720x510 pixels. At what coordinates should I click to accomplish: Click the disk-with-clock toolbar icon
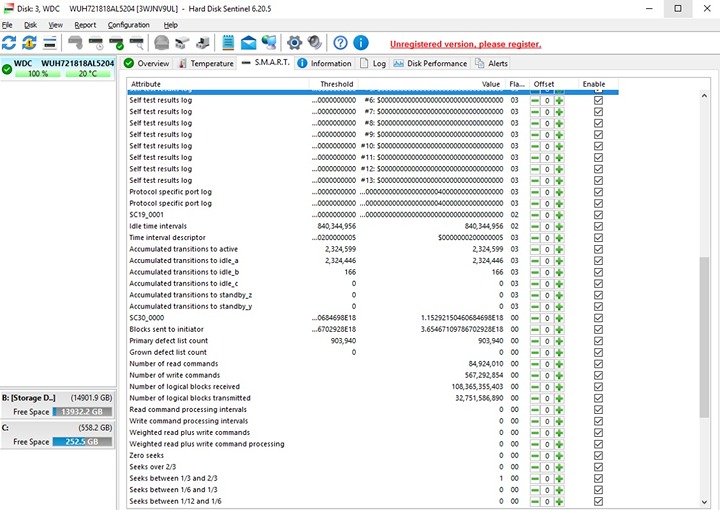click(96, 43)
